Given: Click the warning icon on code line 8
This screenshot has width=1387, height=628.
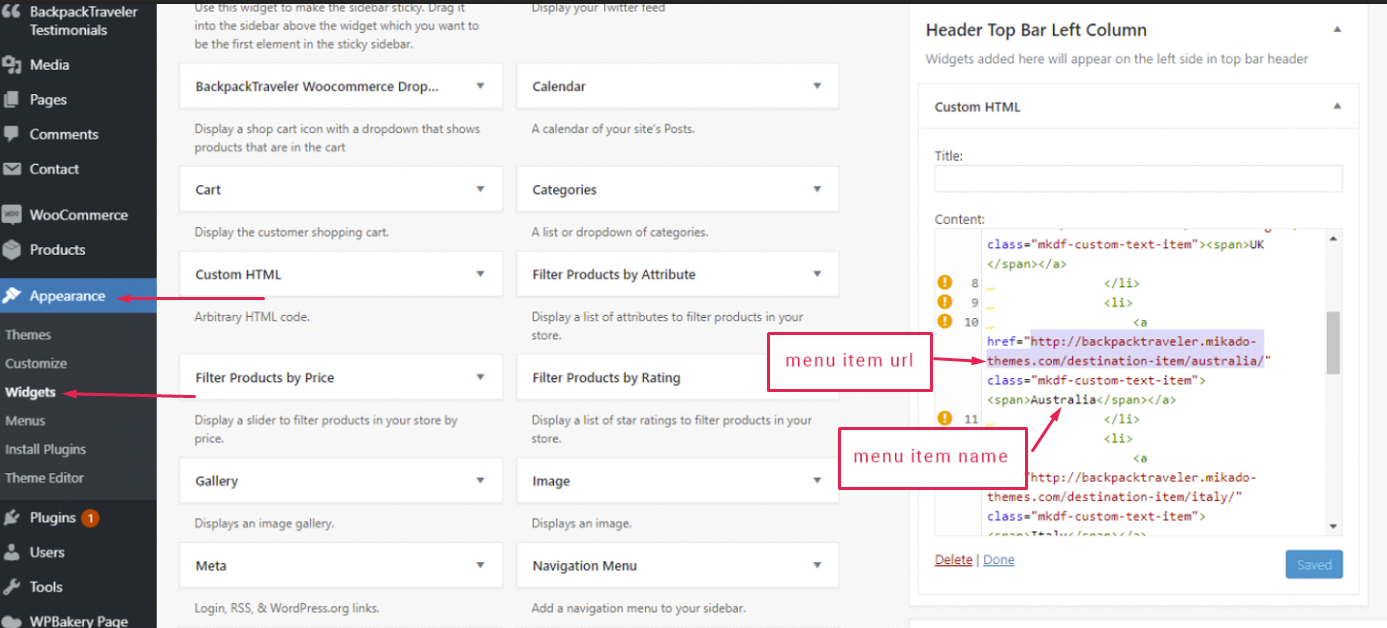Looking at the screenshot, I should [x=944, y=283].
